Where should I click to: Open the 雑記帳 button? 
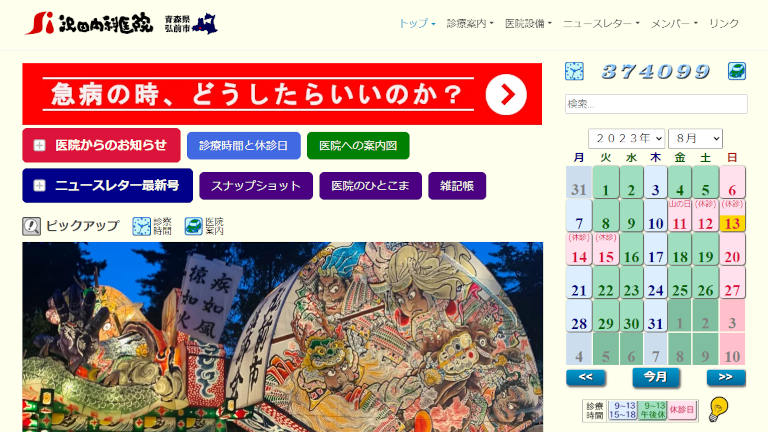point(457,186)
